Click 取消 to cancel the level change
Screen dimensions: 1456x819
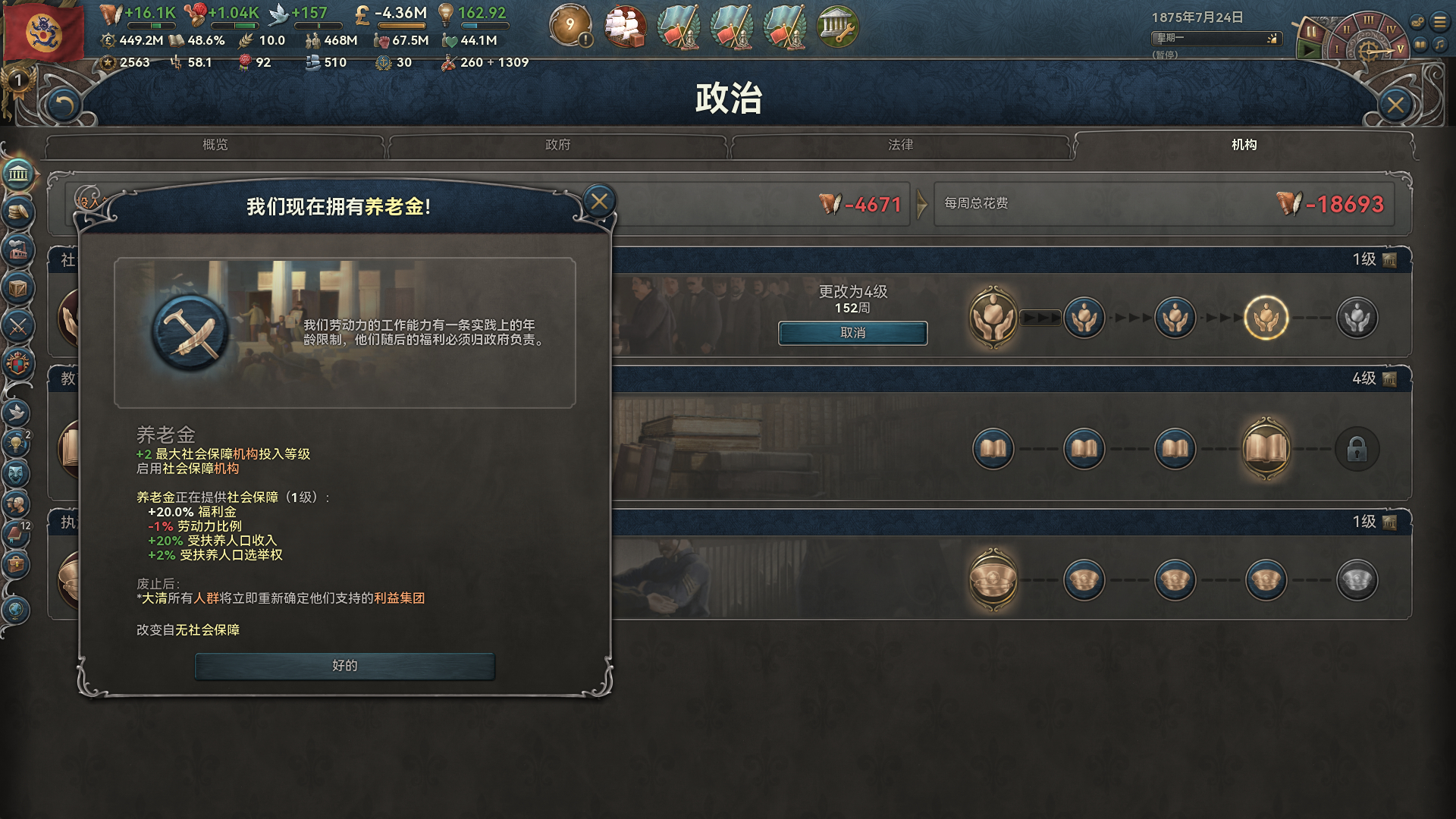pos(852,333)
